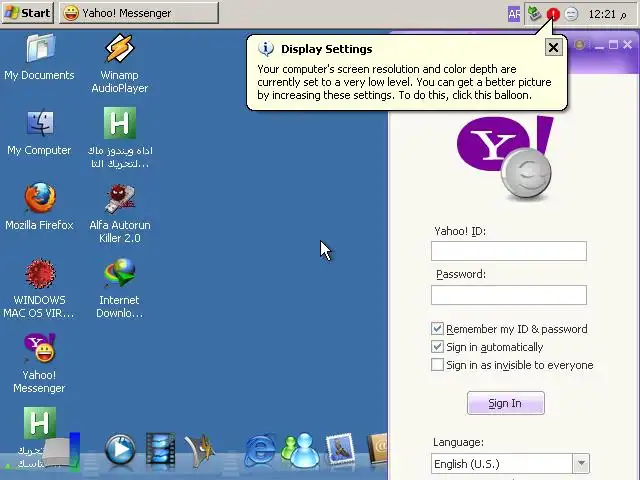Click the Display Settings info icon
Screen dimensions: 640x480
[266, 49]
